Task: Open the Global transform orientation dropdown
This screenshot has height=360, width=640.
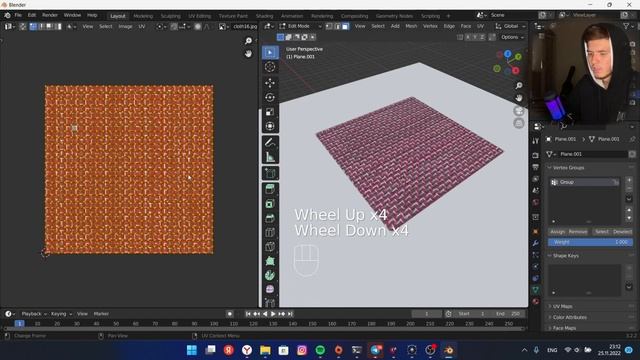Action: pyautogui.click(x=509, y=26)
